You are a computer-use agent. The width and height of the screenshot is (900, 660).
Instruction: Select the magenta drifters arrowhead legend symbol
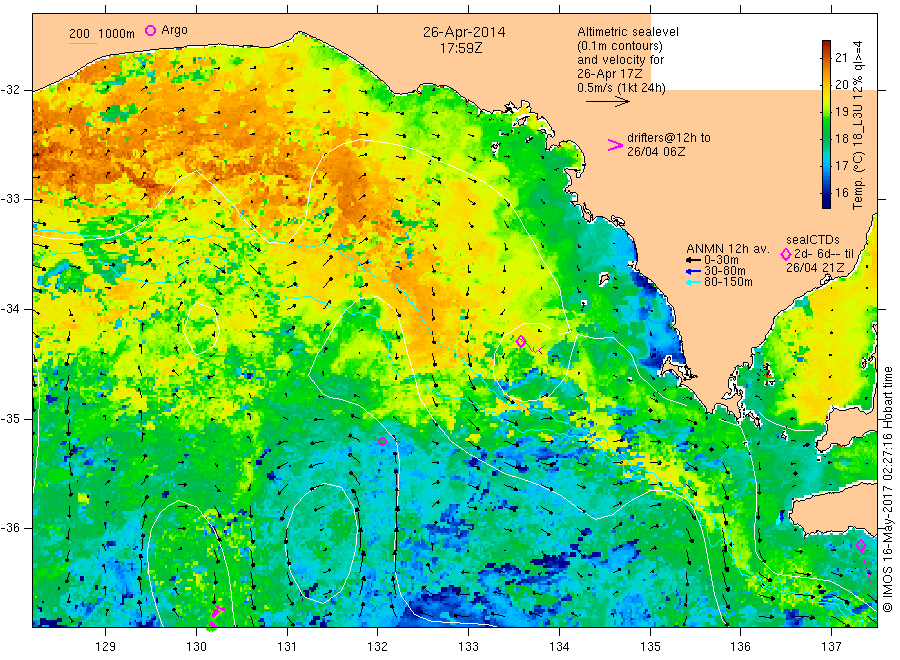(x=615, y=145)
